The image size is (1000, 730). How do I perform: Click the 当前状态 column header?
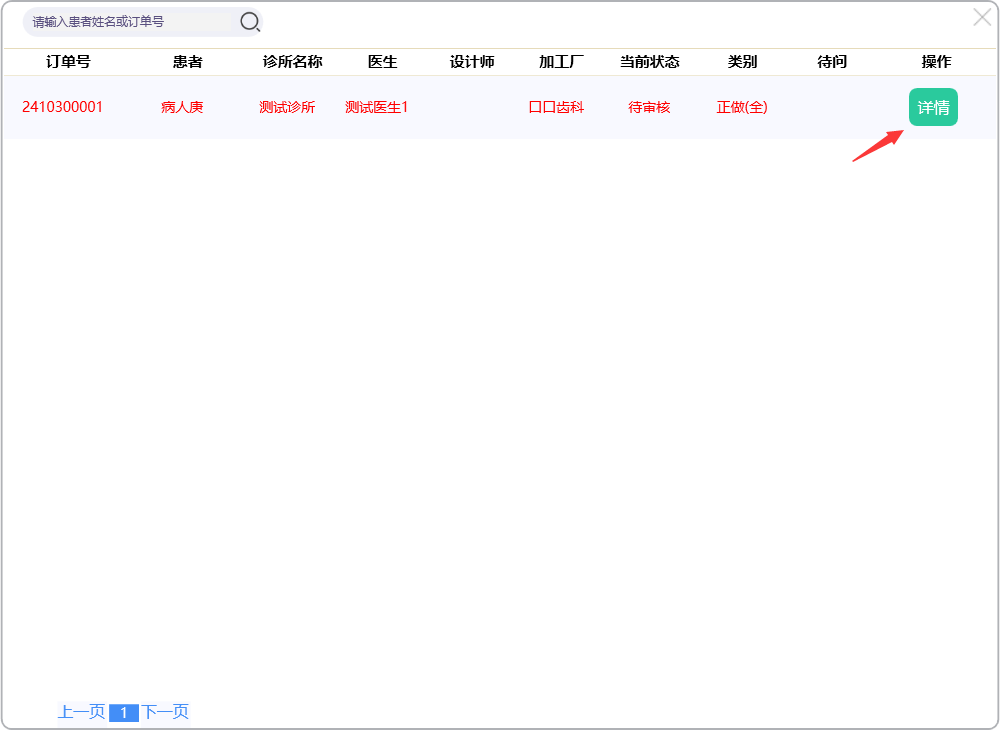649,62
